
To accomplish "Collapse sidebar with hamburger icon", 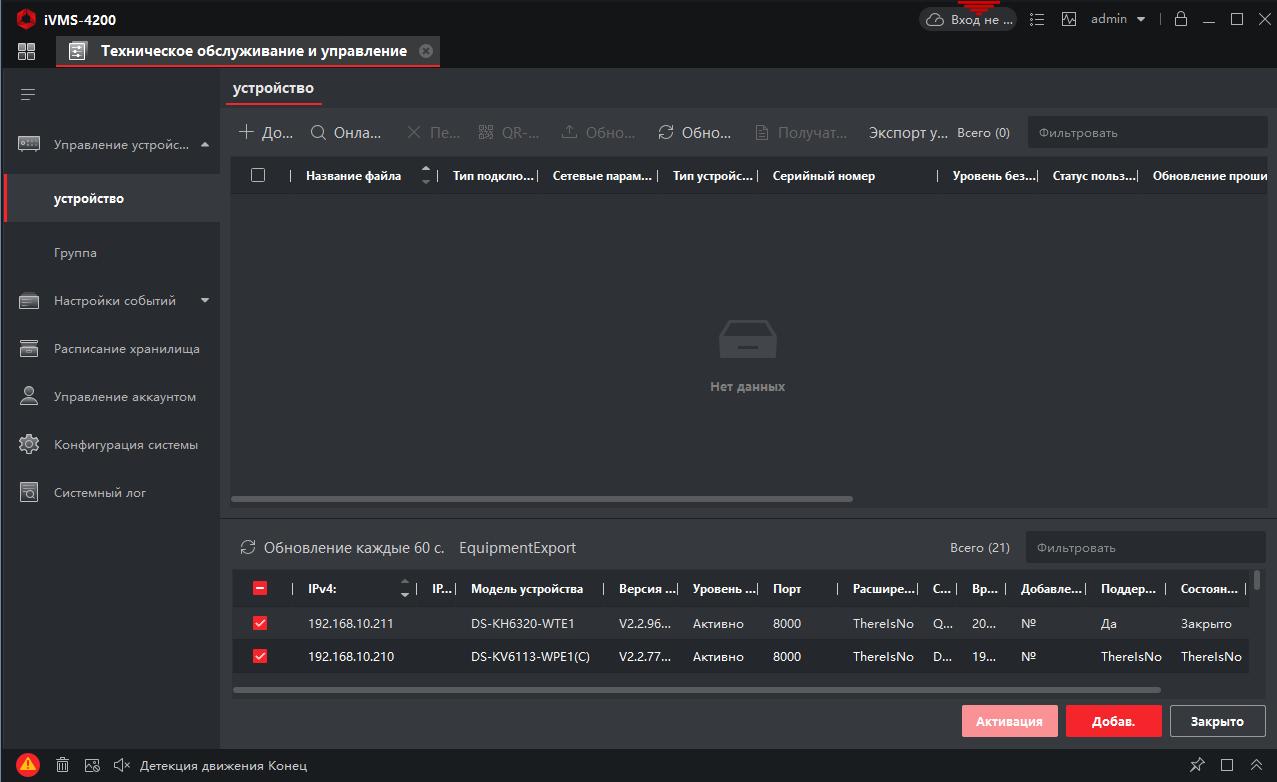I will point(28,95).
